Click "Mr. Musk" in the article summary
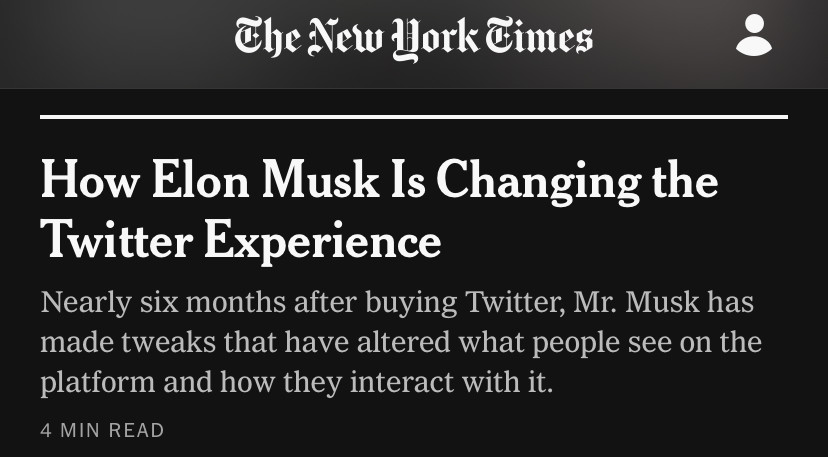Screen dimensions: 828x457 pos(641,302)
